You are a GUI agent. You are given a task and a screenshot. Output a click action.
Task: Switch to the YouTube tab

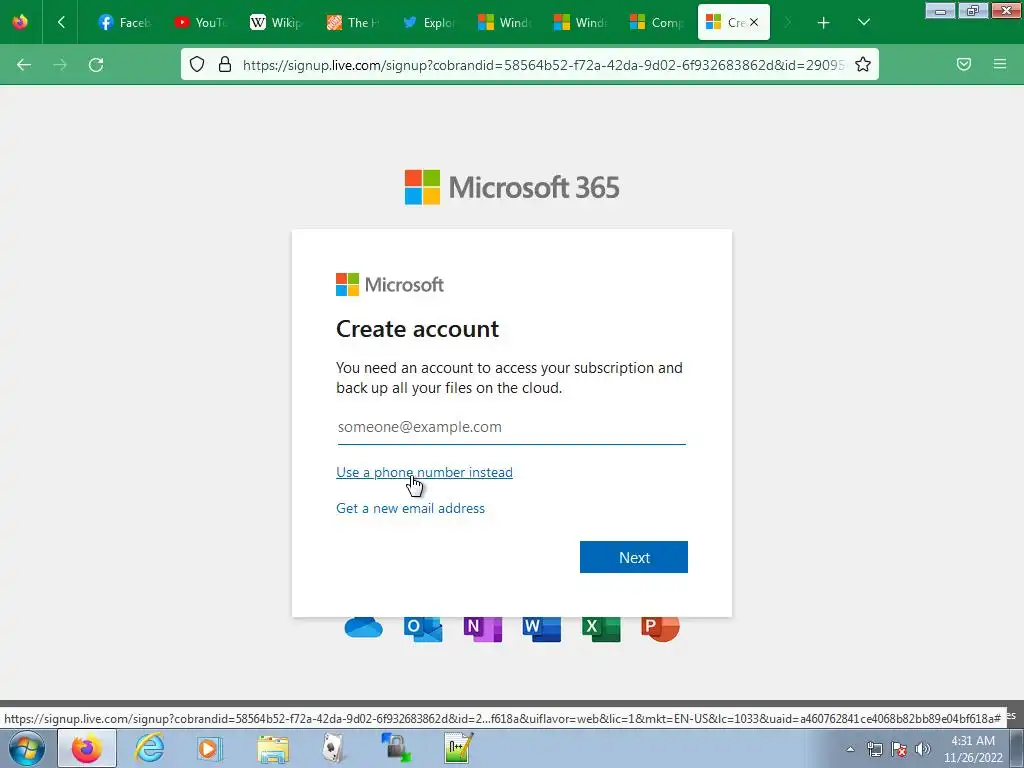200,22
